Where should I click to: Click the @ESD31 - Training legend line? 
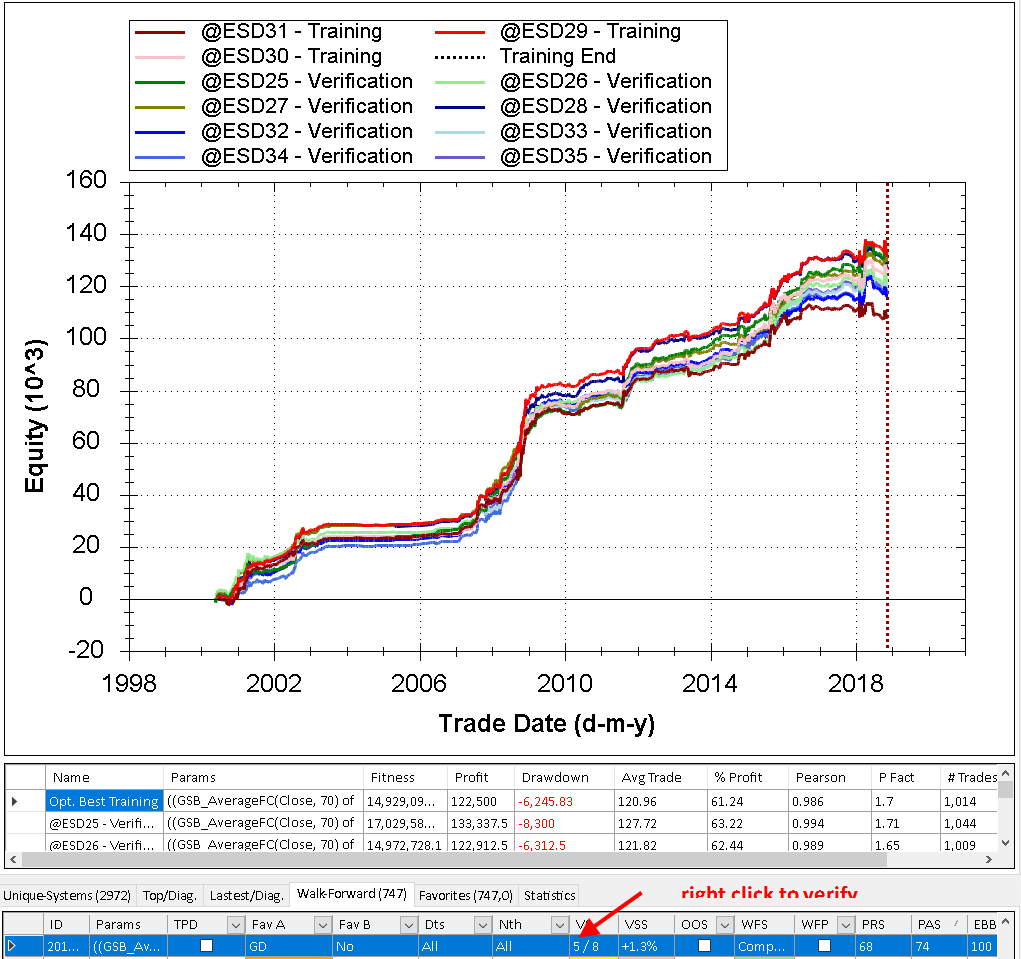[x=165, y=32]
